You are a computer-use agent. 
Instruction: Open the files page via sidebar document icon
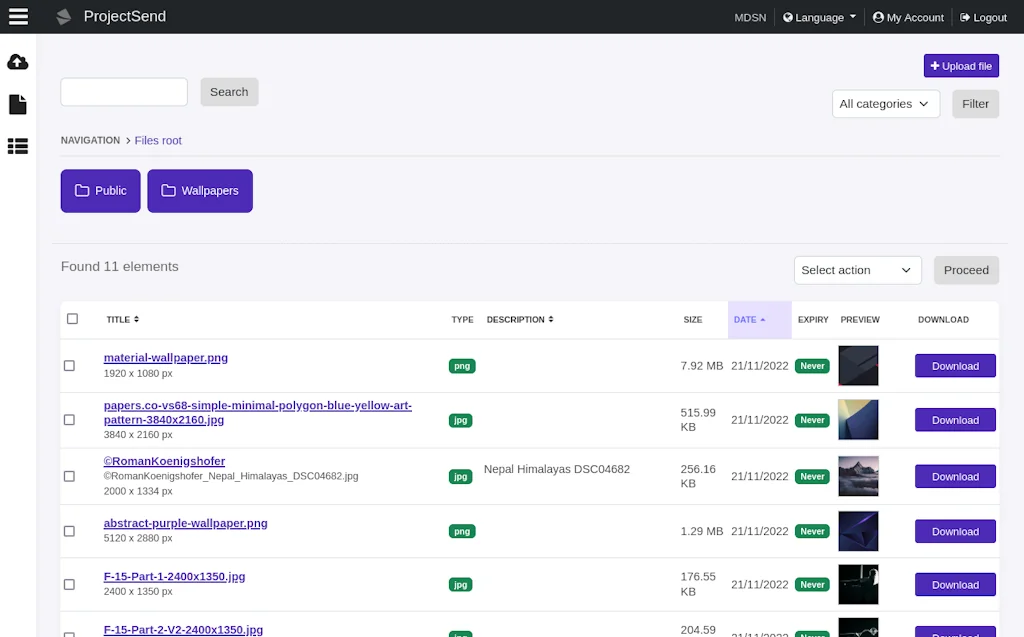pyautogui.click(x=17, y=104)
